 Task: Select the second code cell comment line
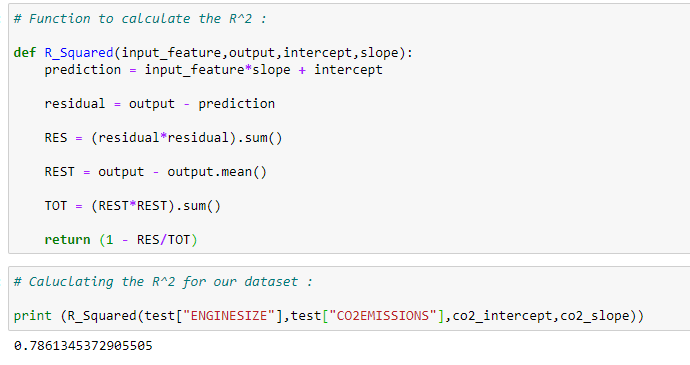click(x=163, y=282)
